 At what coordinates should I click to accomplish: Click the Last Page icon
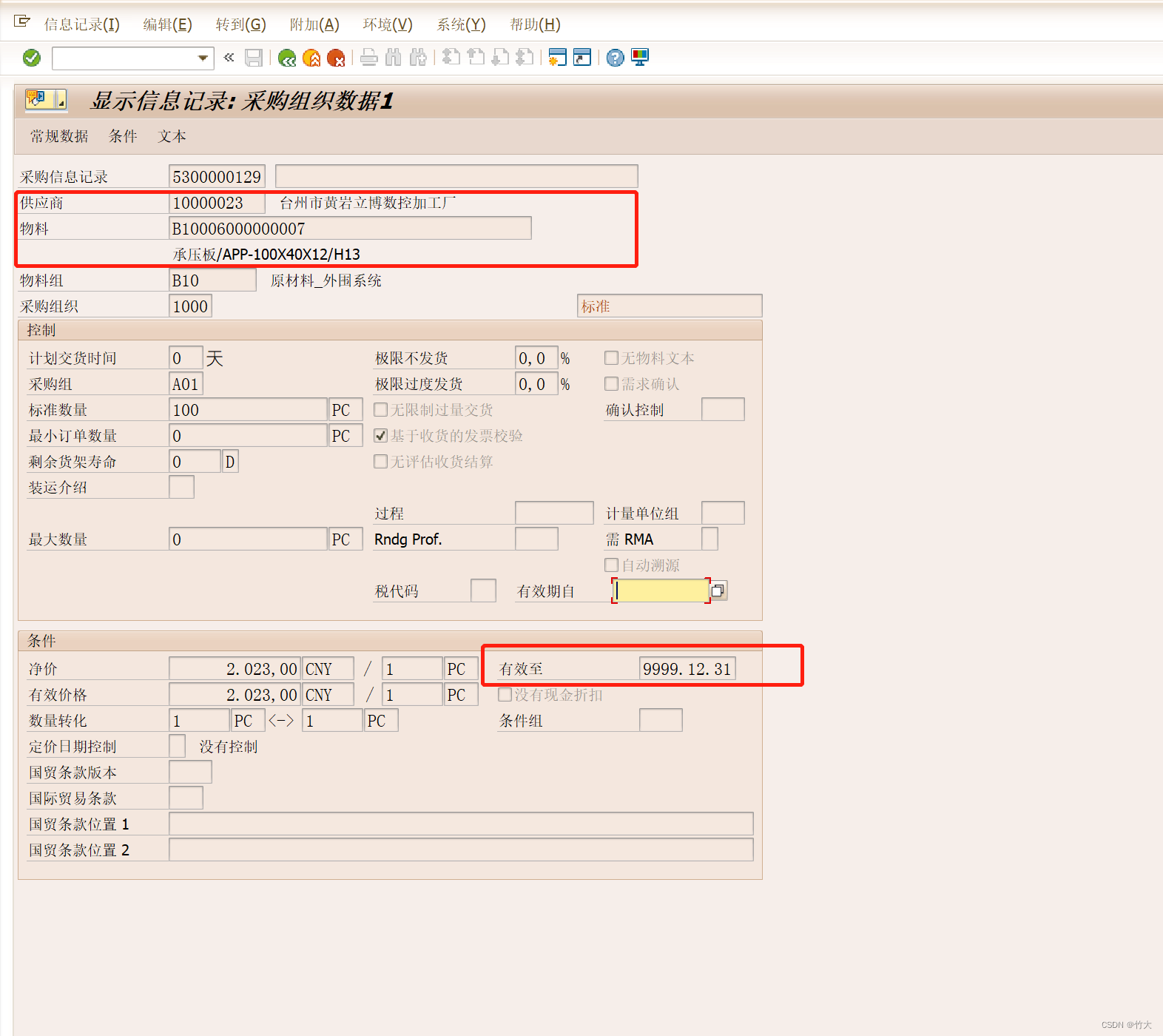coord(525,58)
